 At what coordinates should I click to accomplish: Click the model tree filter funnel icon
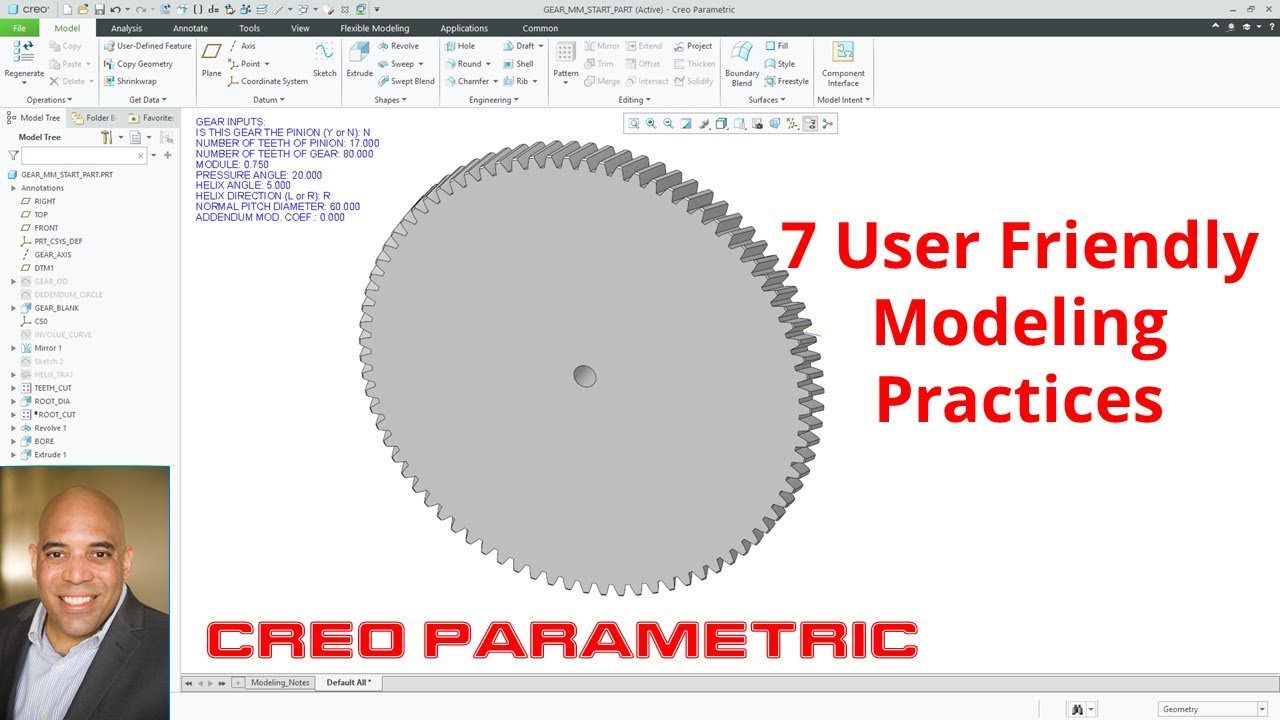tap(13, 156)
